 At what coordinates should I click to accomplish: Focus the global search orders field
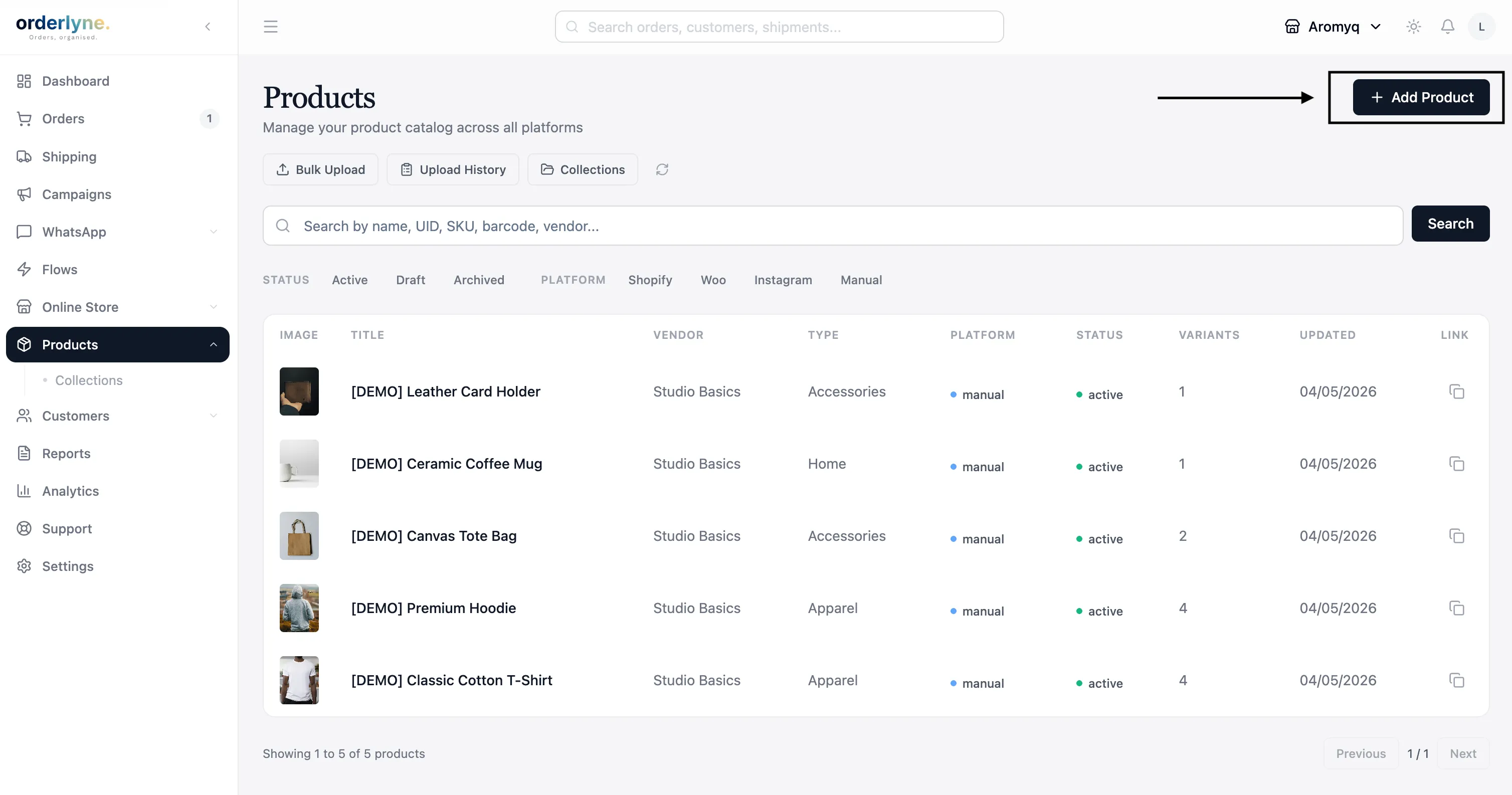[x=779, y=27]
